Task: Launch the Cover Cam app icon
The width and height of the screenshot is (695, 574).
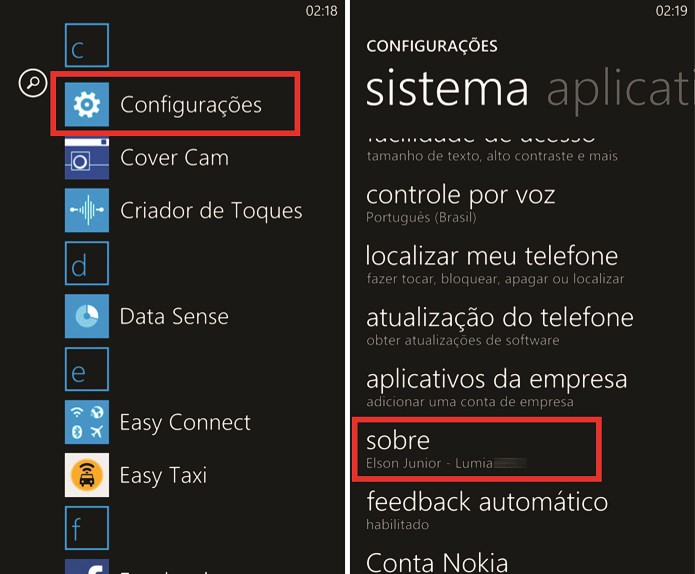Action: (87, 158)
